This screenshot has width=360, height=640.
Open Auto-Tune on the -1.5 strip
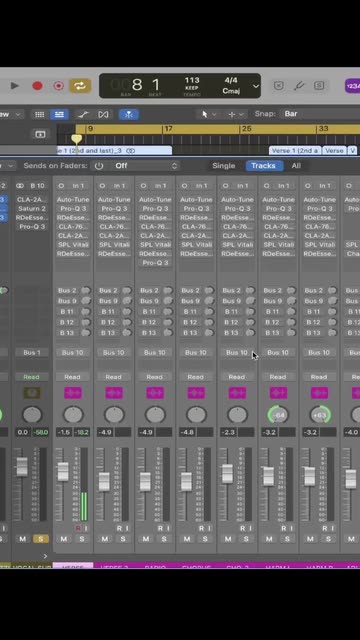click(73, 200)
